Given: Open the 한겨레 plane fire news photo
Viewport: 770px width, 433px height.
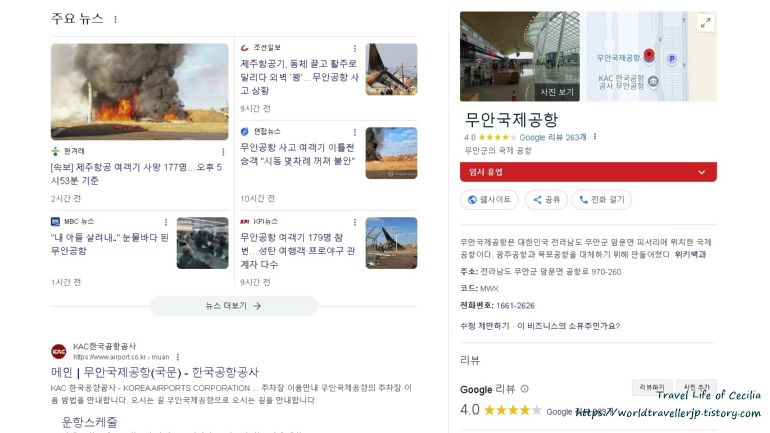Looking at the screenshot, I should (139, 92).
